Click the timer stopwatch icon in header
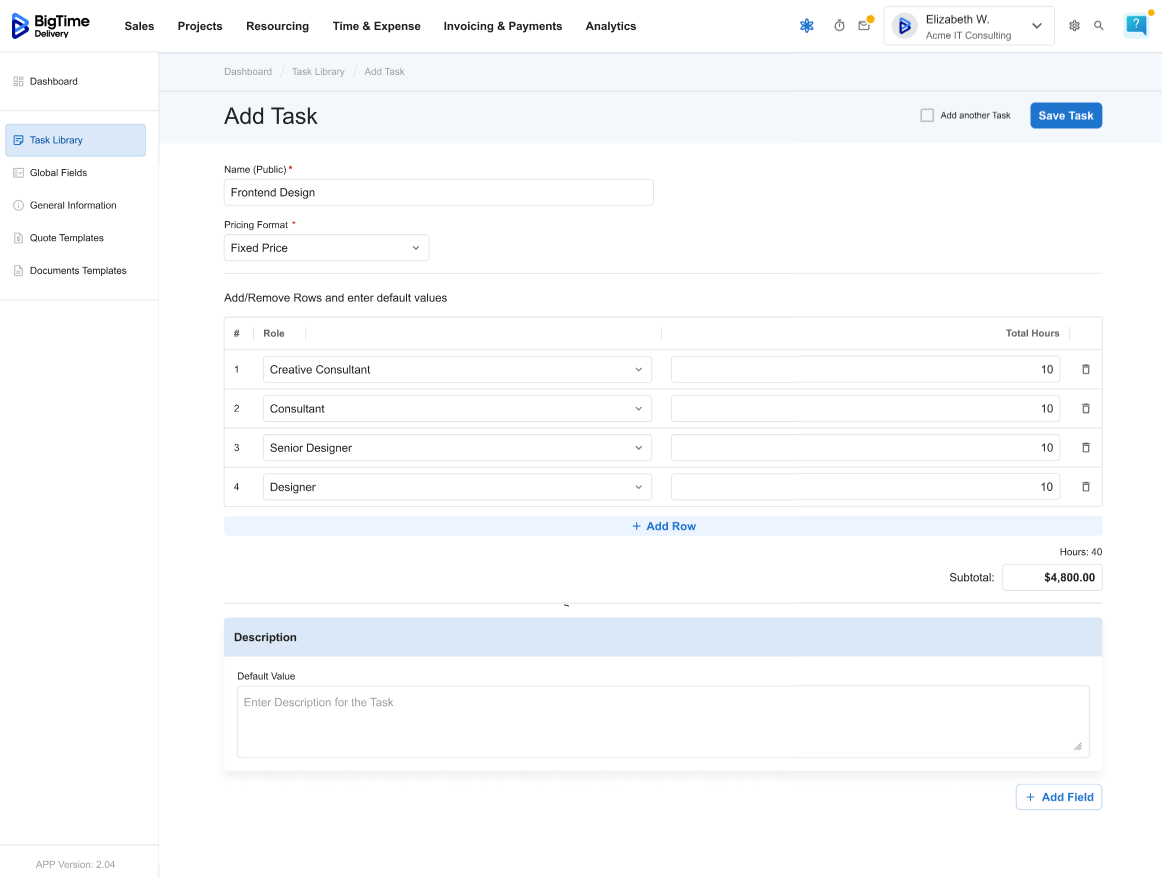The width and height of the screenshot is (1162, 878). pyautogui.click(x=839, y=26)
